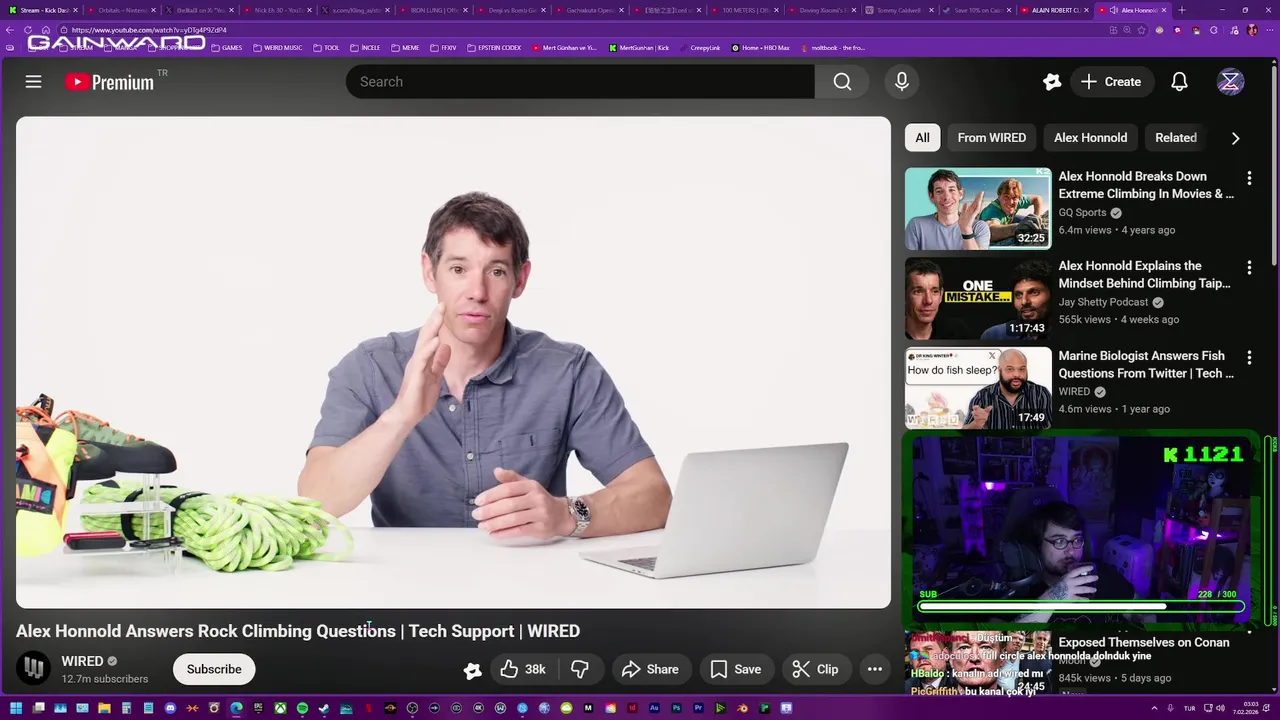Open Marine Biologist Fish Questions thumbnail

978,388
